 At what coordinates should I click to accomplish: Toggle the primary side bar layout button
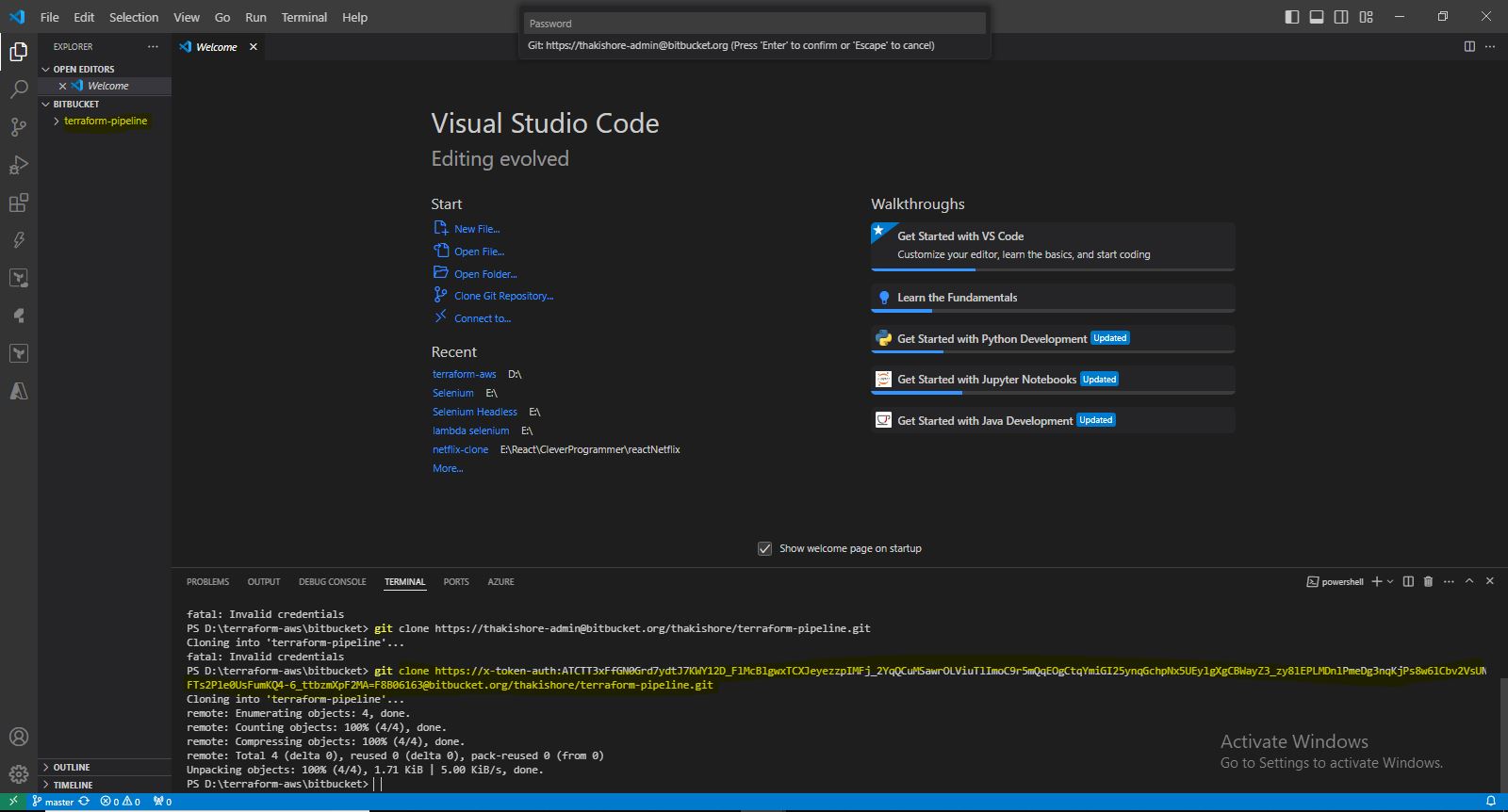1292,17
